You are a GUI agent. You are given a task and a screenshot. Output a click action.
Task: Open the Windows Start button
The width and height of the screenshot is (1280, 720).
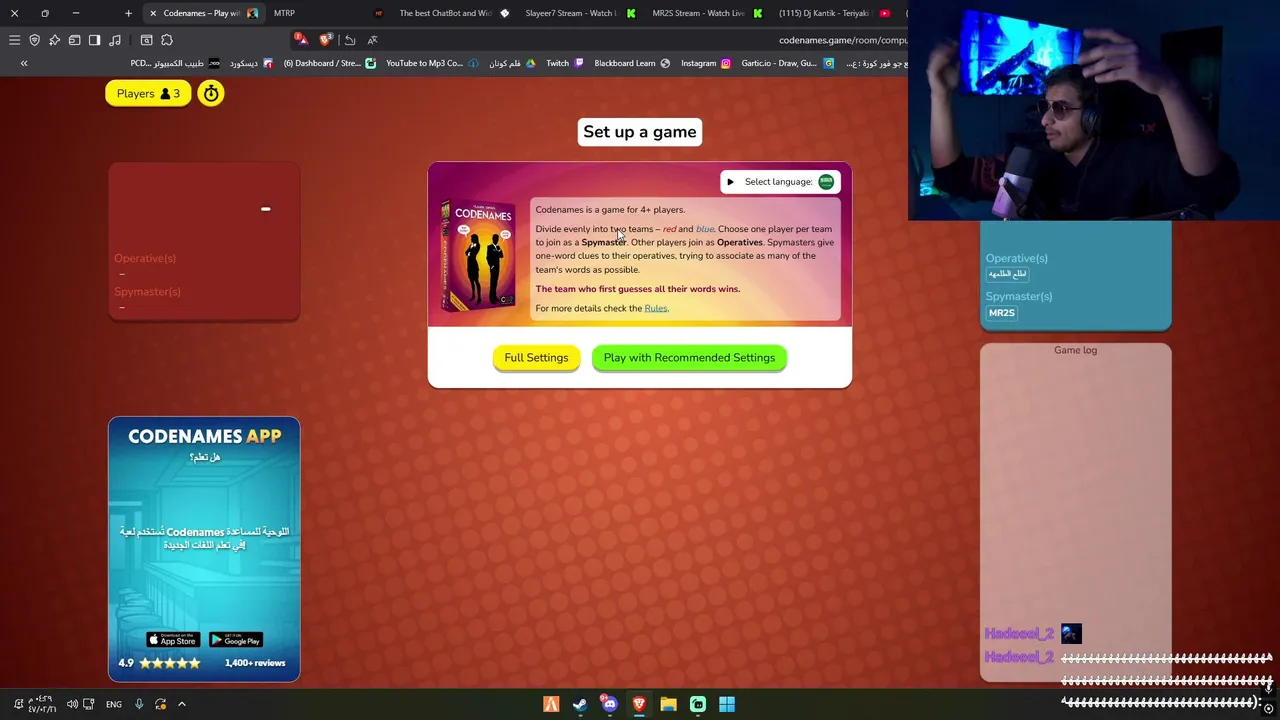[x=727, y=704]
